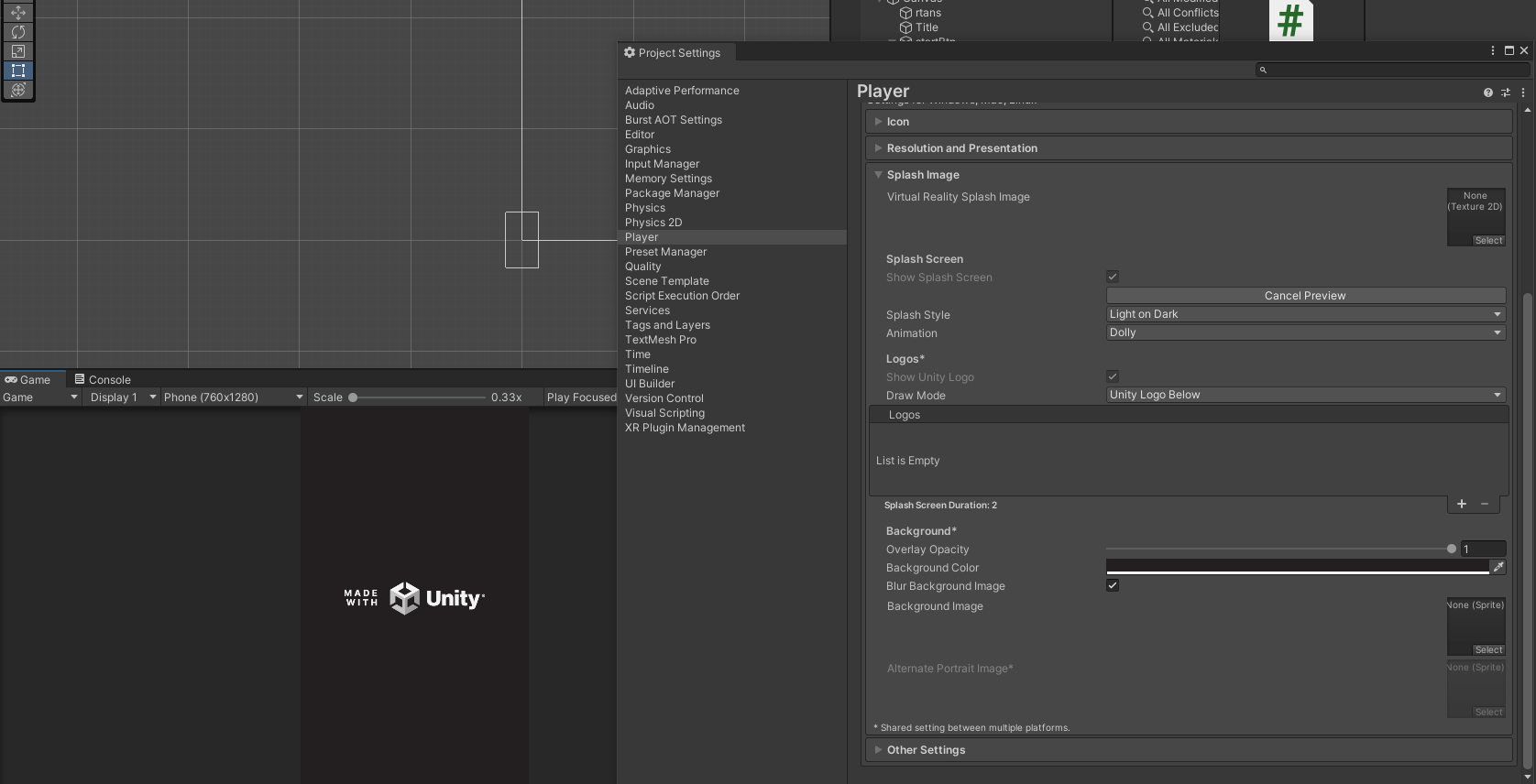
Task: Collapse the Splash Image section
Action: 1189,175
